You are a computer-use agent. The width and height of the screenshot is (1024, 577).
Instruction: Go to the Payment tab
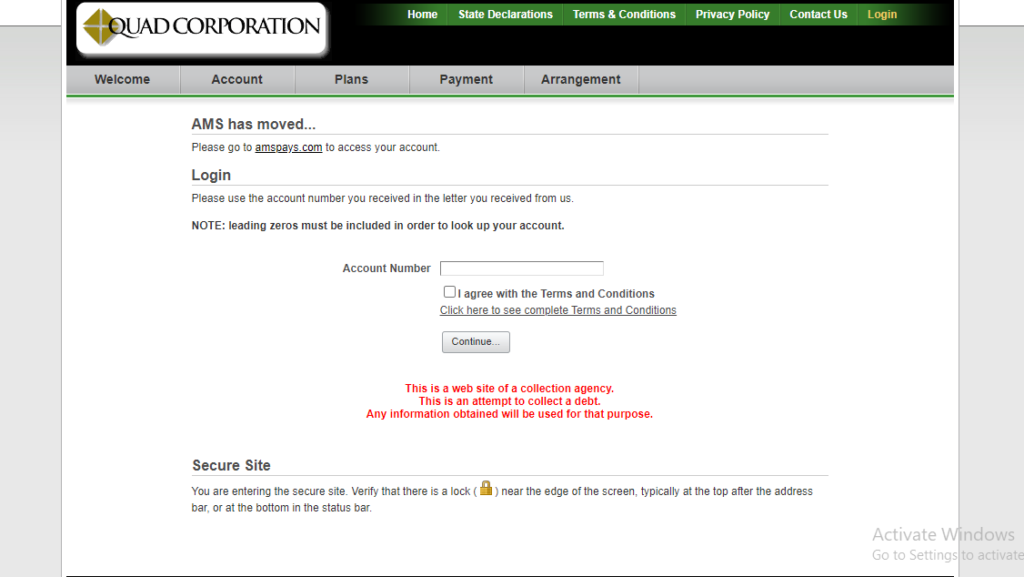point(466,80)
